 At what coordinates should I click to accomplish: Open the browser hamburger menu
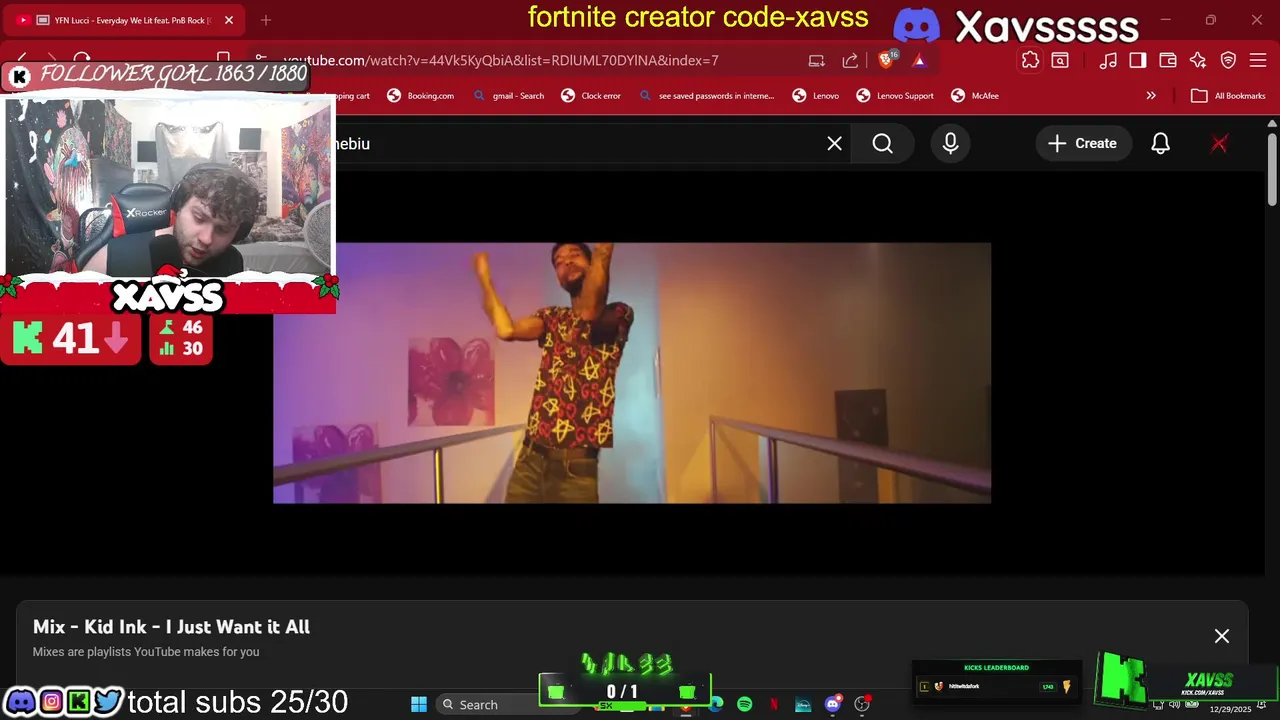pyautogui.click(x=1258, y=60)
